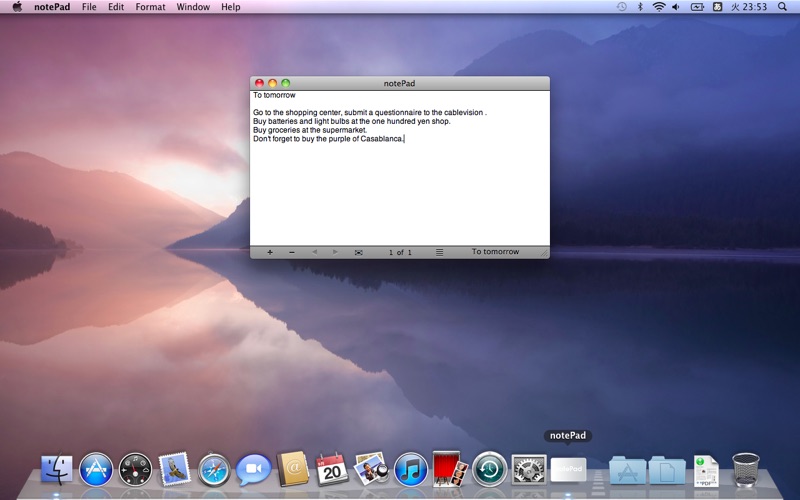Minimize the notePad window with yellow button
800x500 pixels.
[272, 83]
